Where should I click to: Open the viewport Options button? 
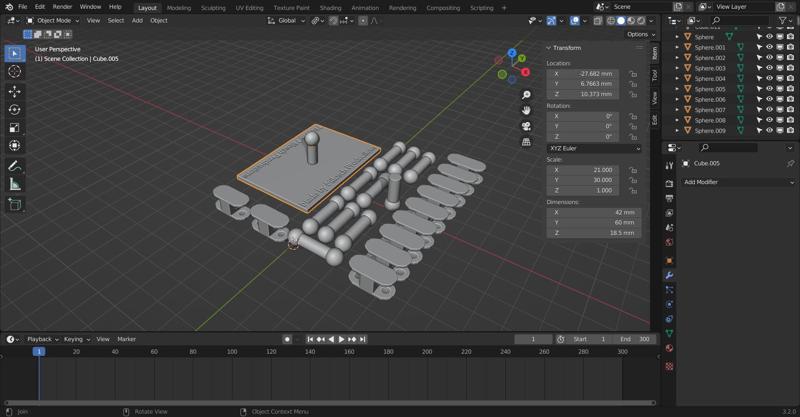coord(638,34)
